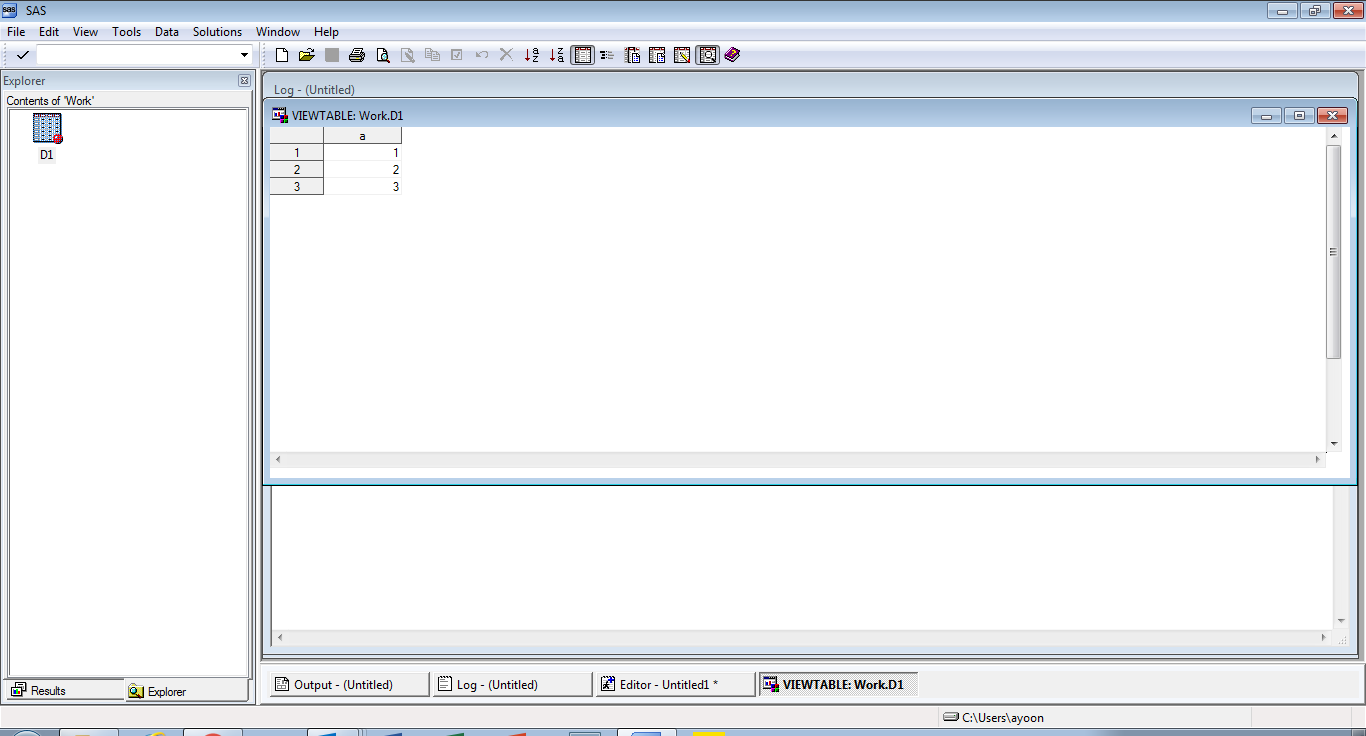Submit command with the checkmark icon
Viewport: 1366px width, 736px height.
[x=22, y=55]
